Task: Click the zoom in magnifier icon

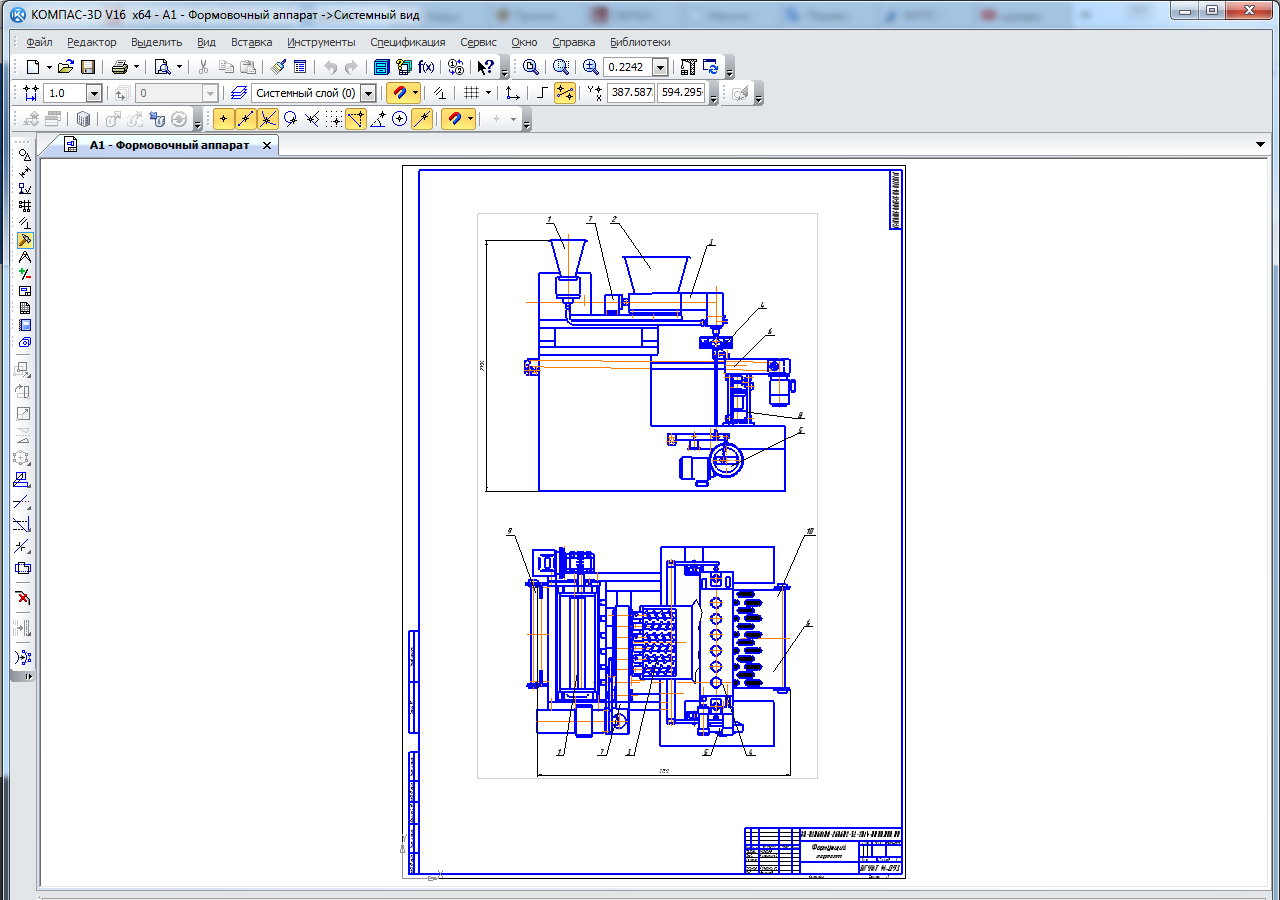Action: [x=591, y=67]
